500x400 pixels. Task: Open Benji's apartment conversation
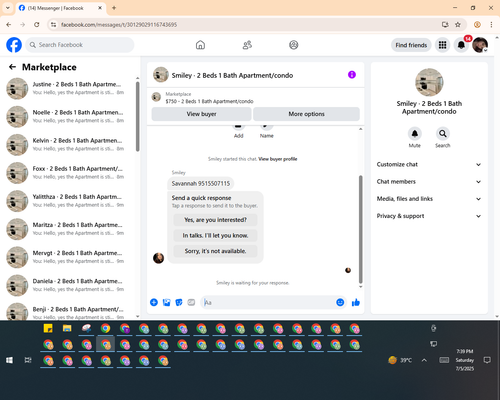(x=68, y=312)
